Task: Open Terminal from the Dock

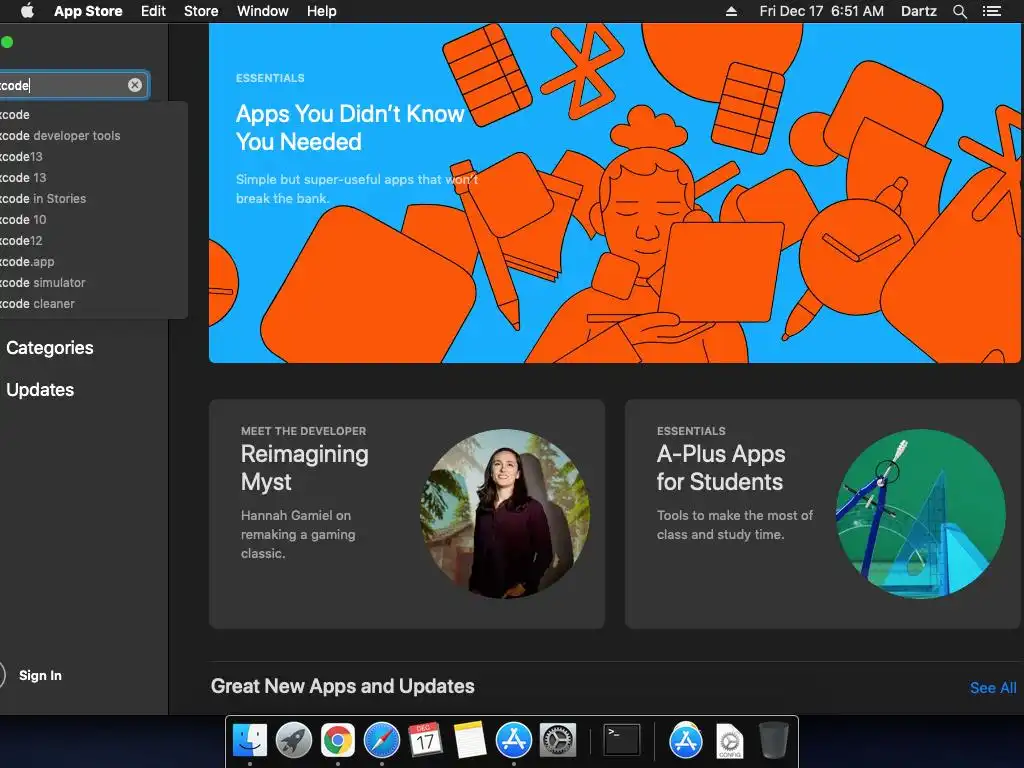Action: click(621, 740)
